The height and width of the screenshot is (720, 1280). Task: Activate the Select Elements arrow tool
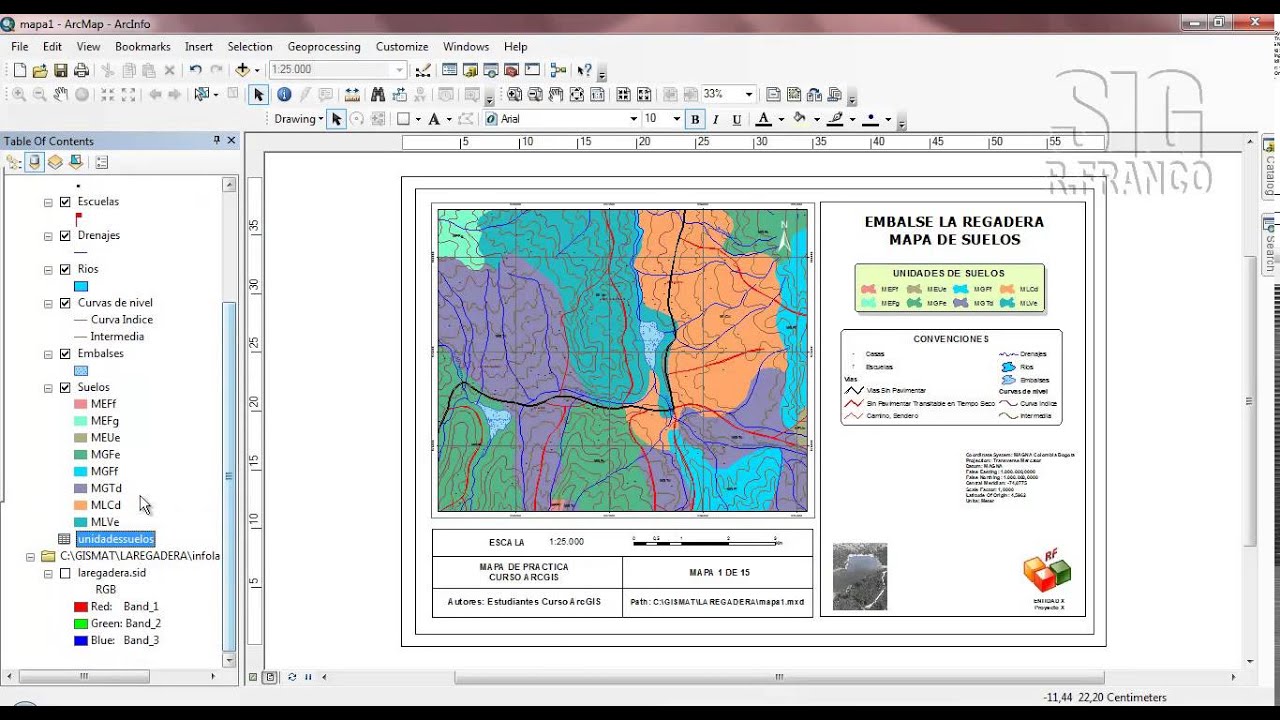tap(258, 94)
